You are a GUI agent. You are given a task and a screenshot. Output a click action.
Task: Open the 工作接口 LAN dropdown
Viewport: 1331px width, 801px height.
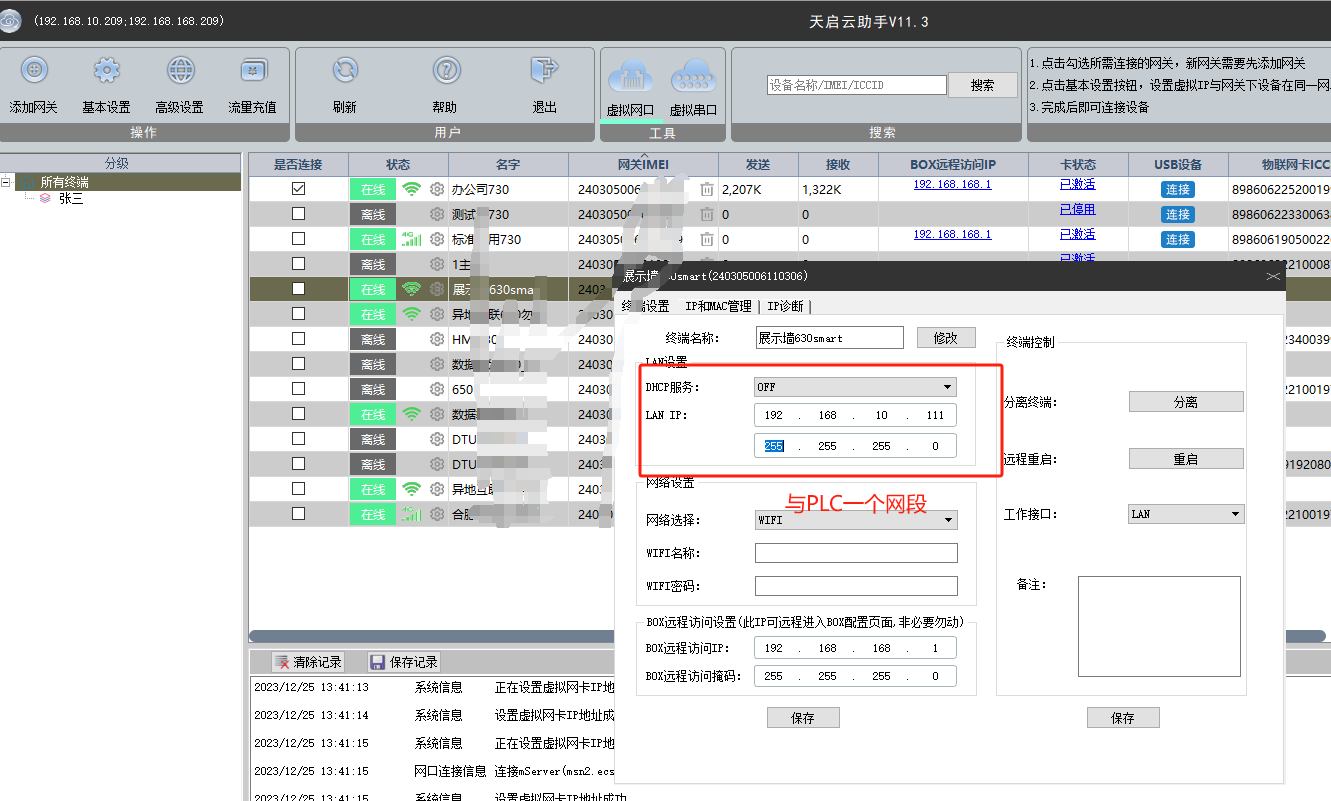coord(1186,514)
